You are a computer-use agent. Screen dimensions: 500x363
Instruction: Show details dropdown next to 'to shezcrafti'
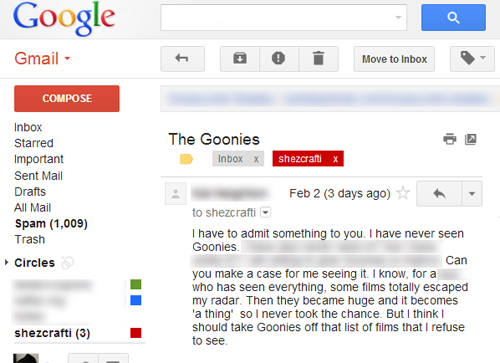tap(265, 212)
